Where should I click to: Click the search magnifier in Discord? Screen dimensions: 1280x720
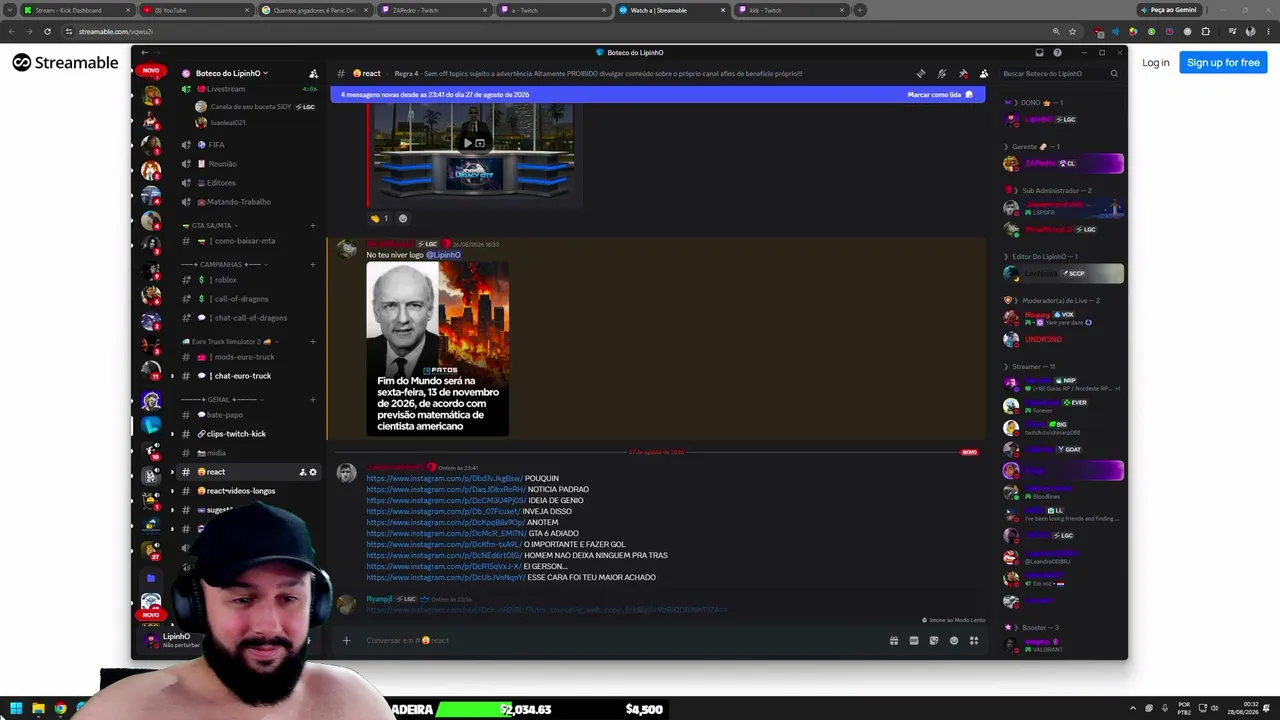(x=1114, y=73)
